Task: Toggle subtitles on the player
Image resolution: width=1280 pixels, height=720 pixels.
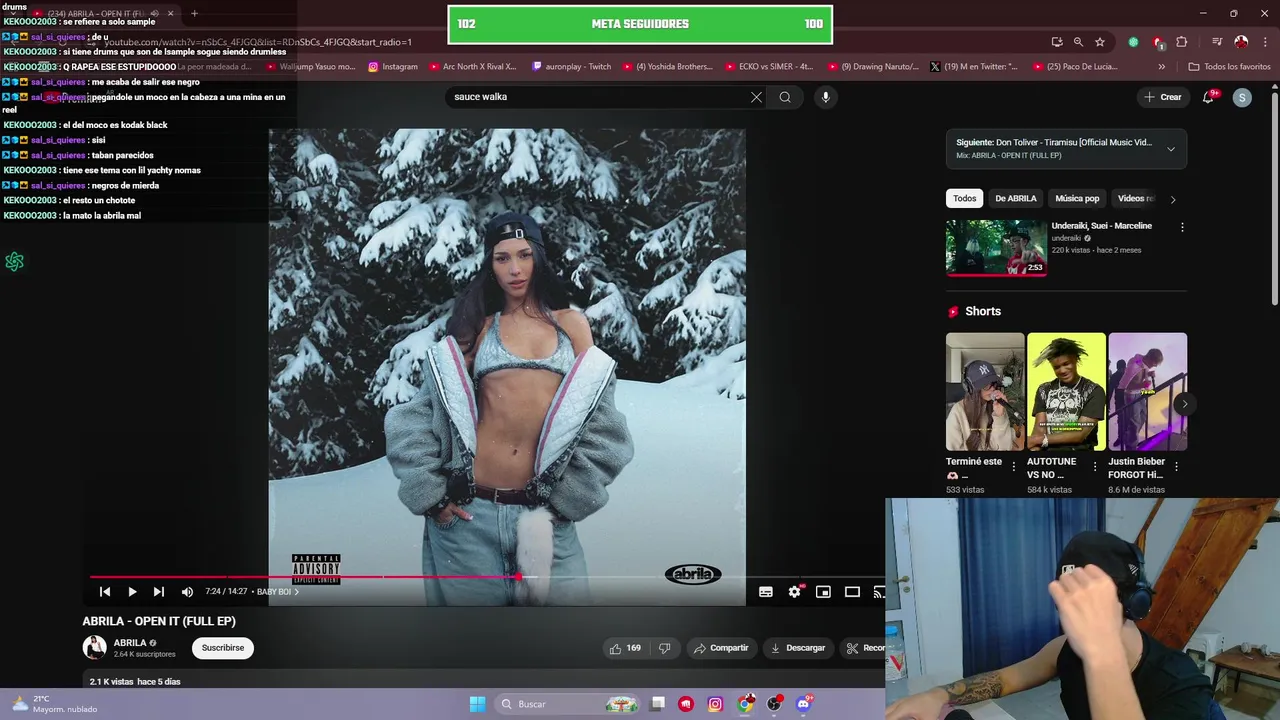Action: (x=766, y=592)
